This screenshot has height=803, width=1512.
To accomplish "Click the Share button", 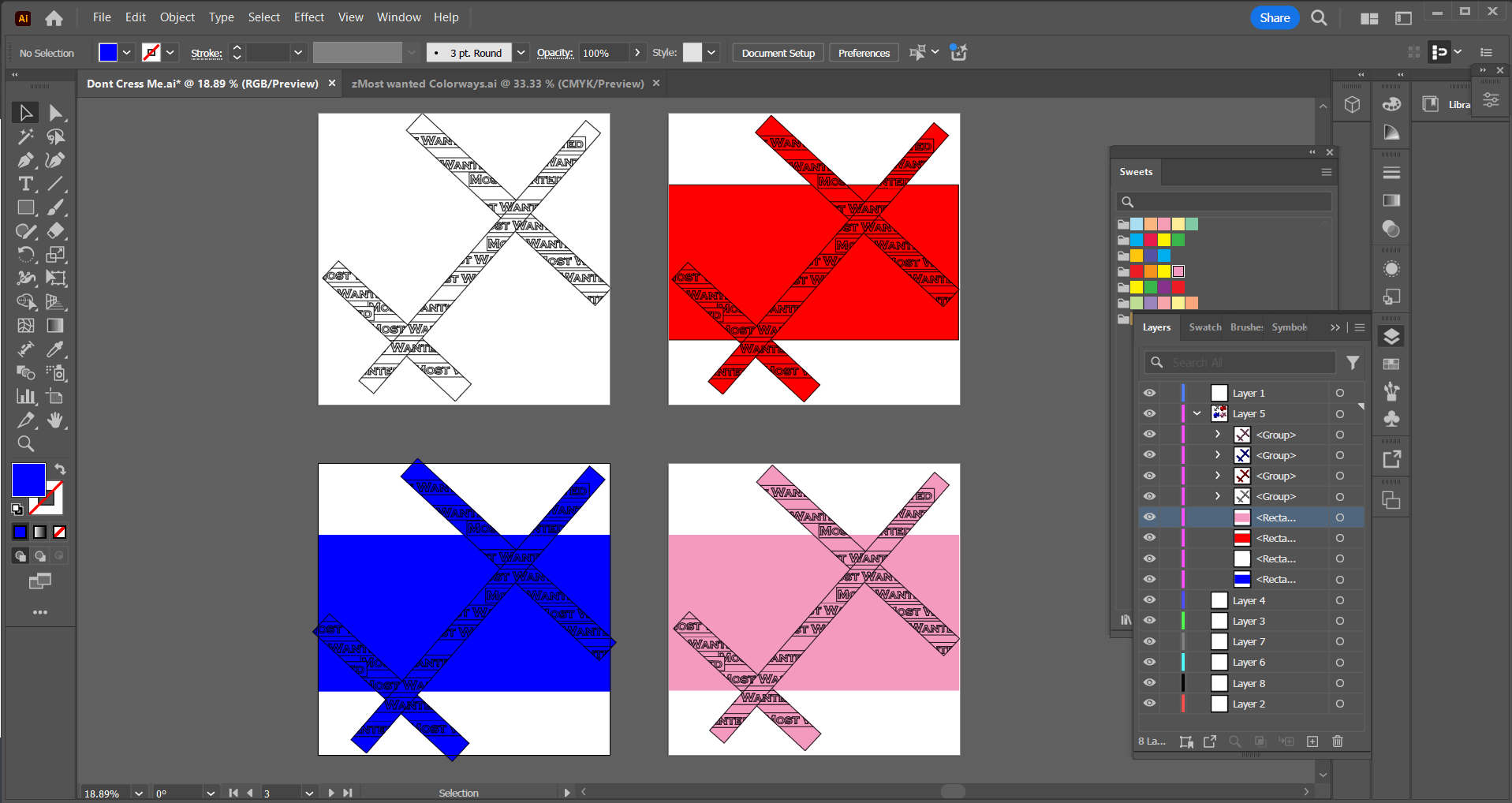I will [1274, 17].
